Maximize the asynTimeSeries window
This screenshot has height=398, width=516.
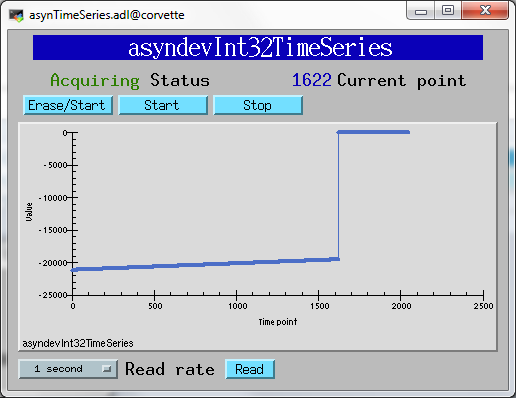[x=448, y=11]
